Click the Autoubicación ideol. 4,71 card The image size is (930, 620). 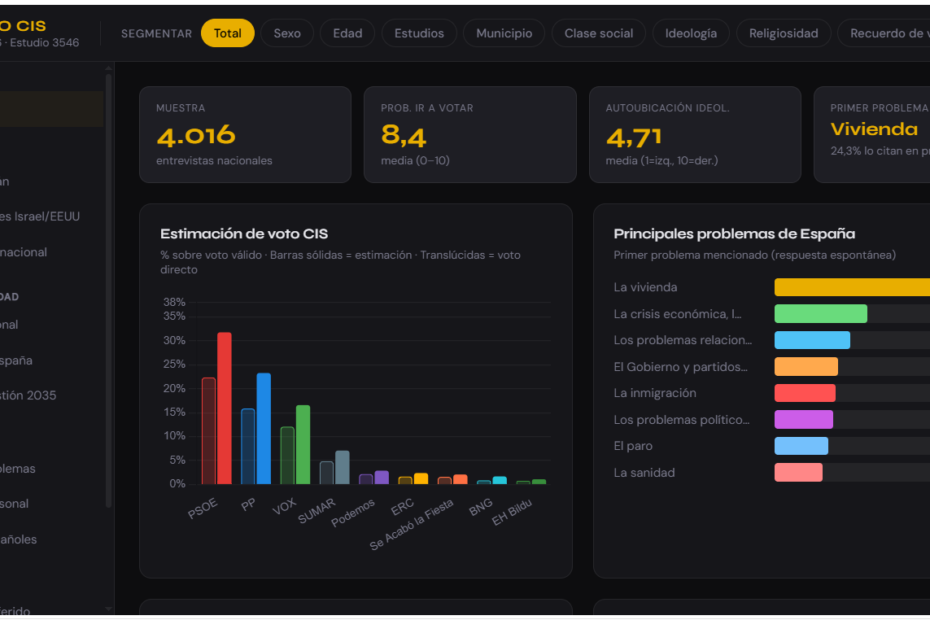click(695, 134)
